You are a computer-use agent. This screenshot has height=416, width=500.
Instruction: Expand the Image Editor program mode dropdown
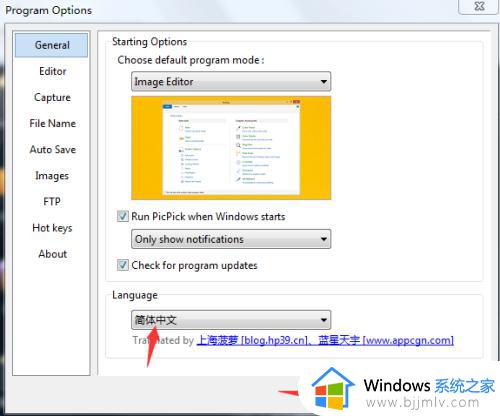pyautogui.click(x=231, y=81)
